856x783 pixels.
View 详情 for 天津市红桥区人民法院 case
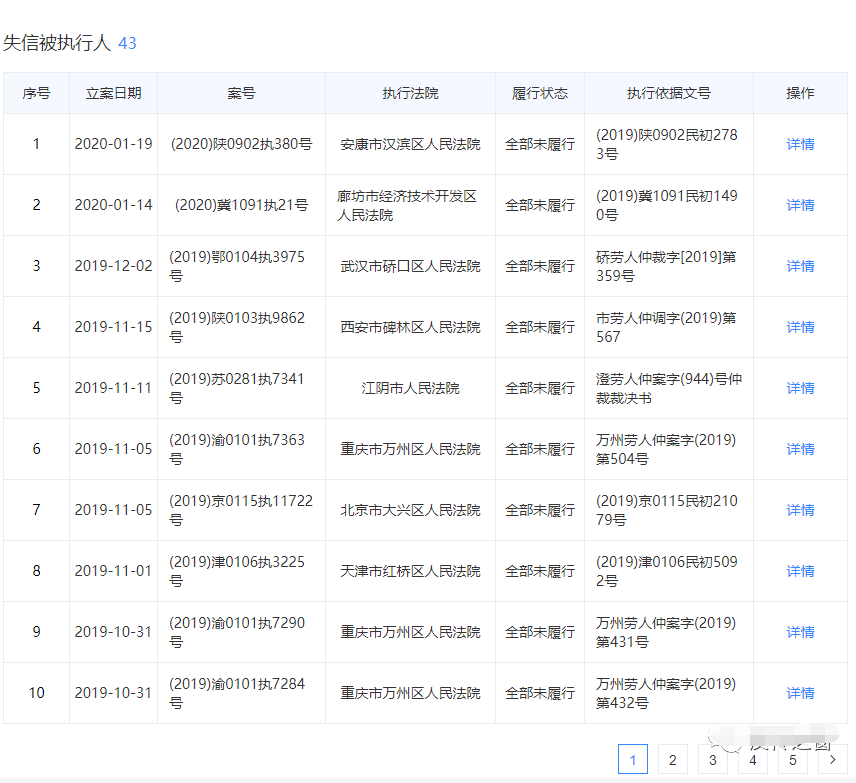tap(800, 571)
